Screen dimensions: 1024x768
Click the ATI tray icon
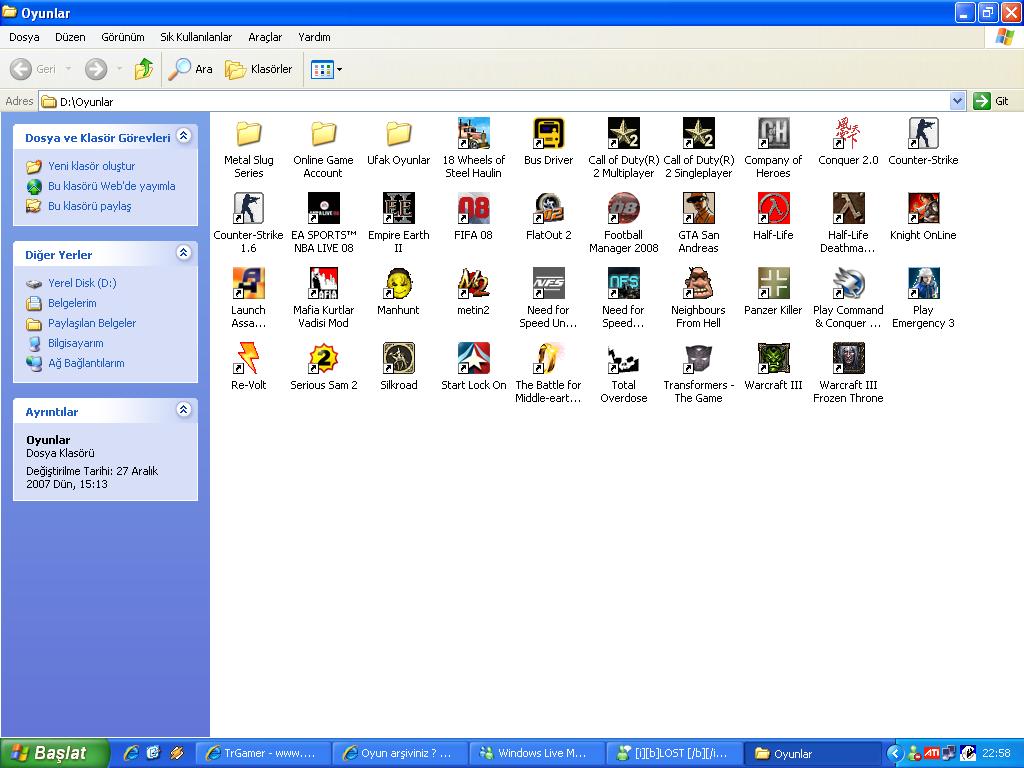coord(932,754)
